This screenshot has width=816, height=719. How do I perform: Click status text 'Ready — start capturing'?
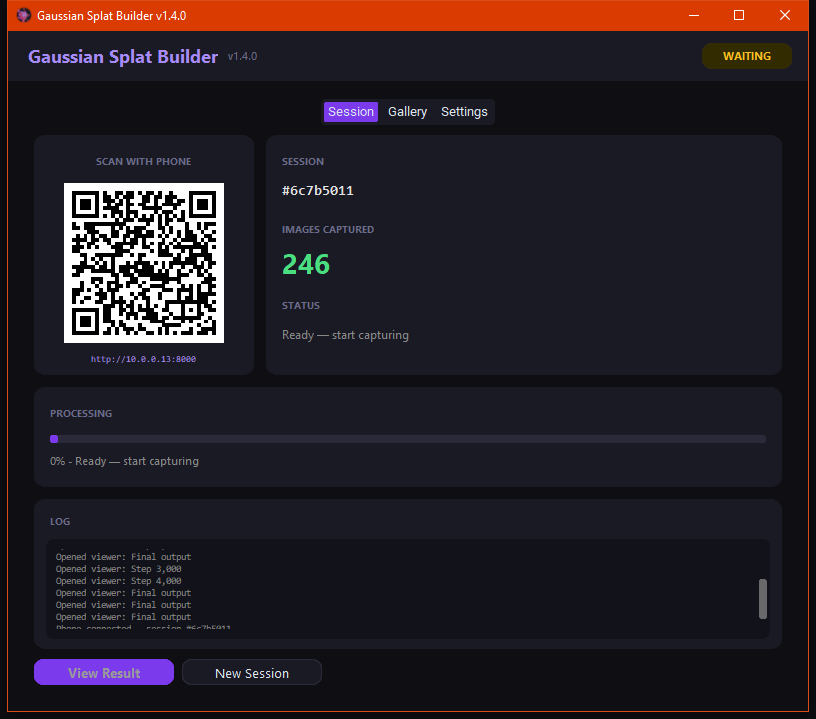346,335
